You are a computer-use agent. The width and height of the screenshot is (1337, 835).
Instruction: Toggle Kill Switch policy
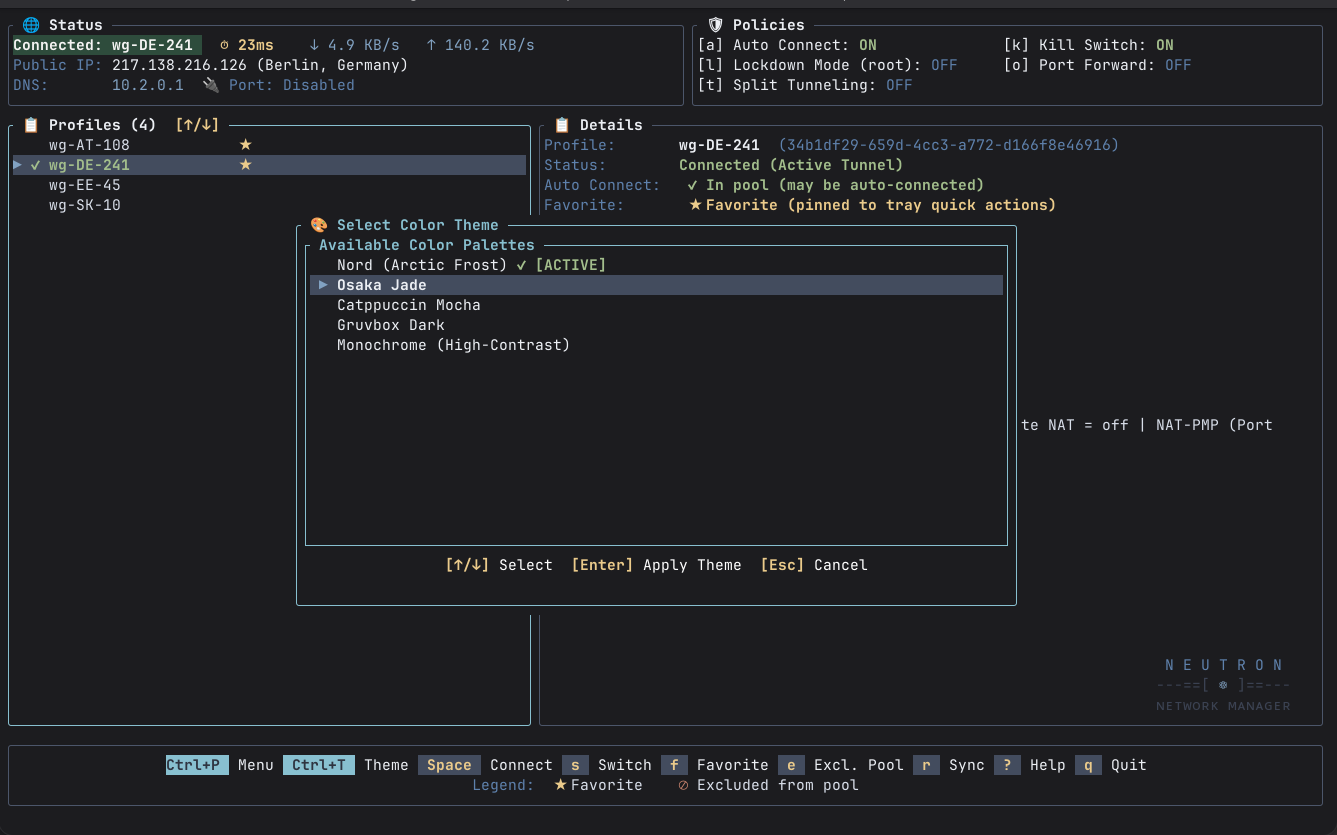pyautogui.click(x=1089, y=45)
